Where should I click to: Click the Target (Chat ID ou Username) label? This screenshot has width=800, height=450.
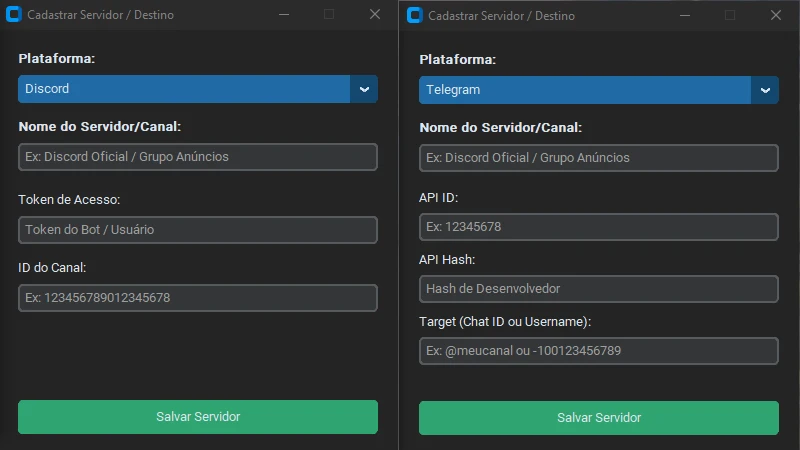click(x=505, y=321)
